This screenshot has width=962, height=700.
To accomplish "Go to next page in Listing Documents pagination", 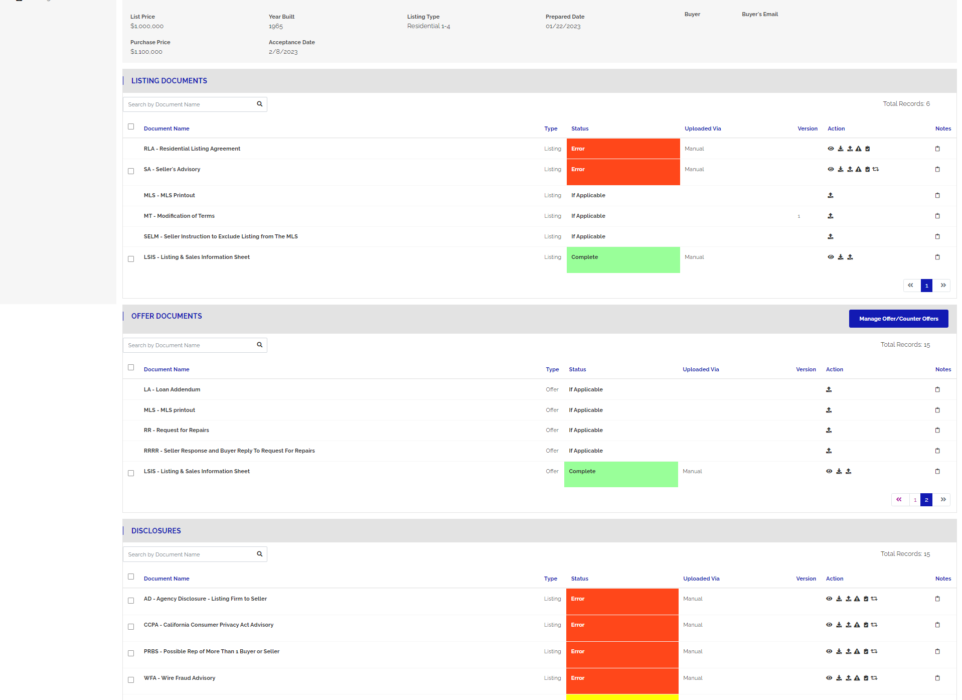I will click(942, 285).
